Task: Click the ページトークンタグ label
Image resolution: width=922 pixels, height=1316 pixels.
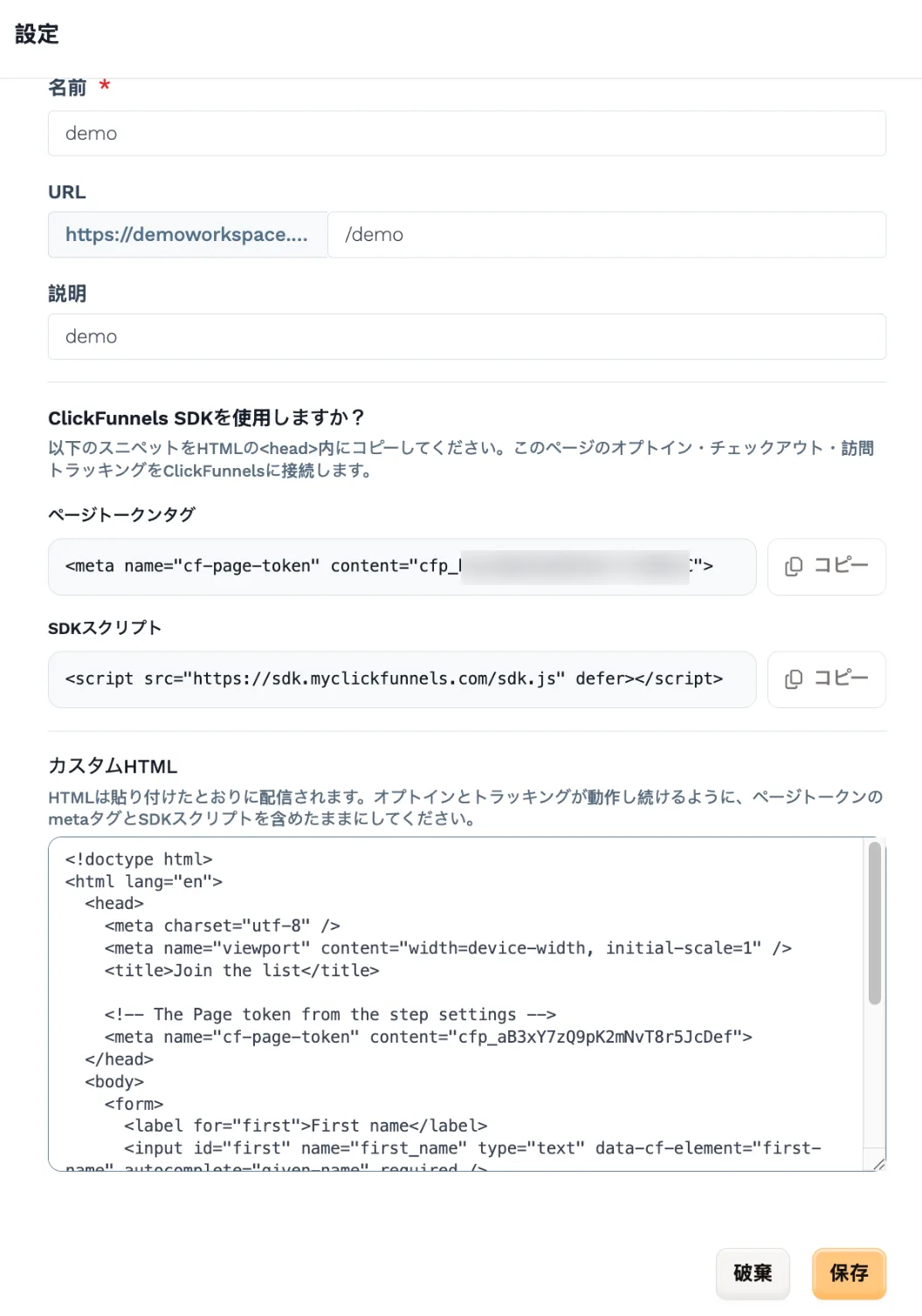Action: tap(121, 514)
